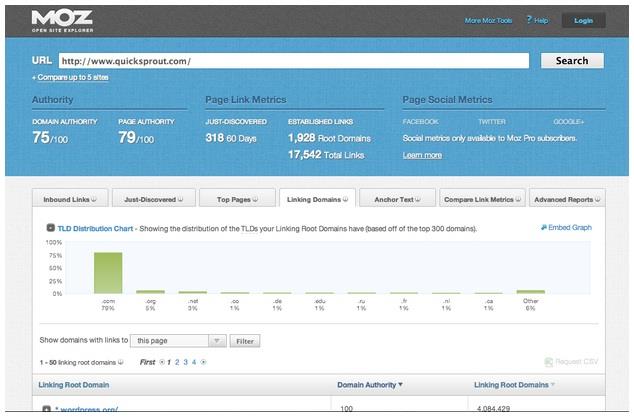Click the '318 60 Days' just-discovered value
Image resolution: width=634 pixels, height=418 pixels.
pyautogui.click(x=231, y=138)
